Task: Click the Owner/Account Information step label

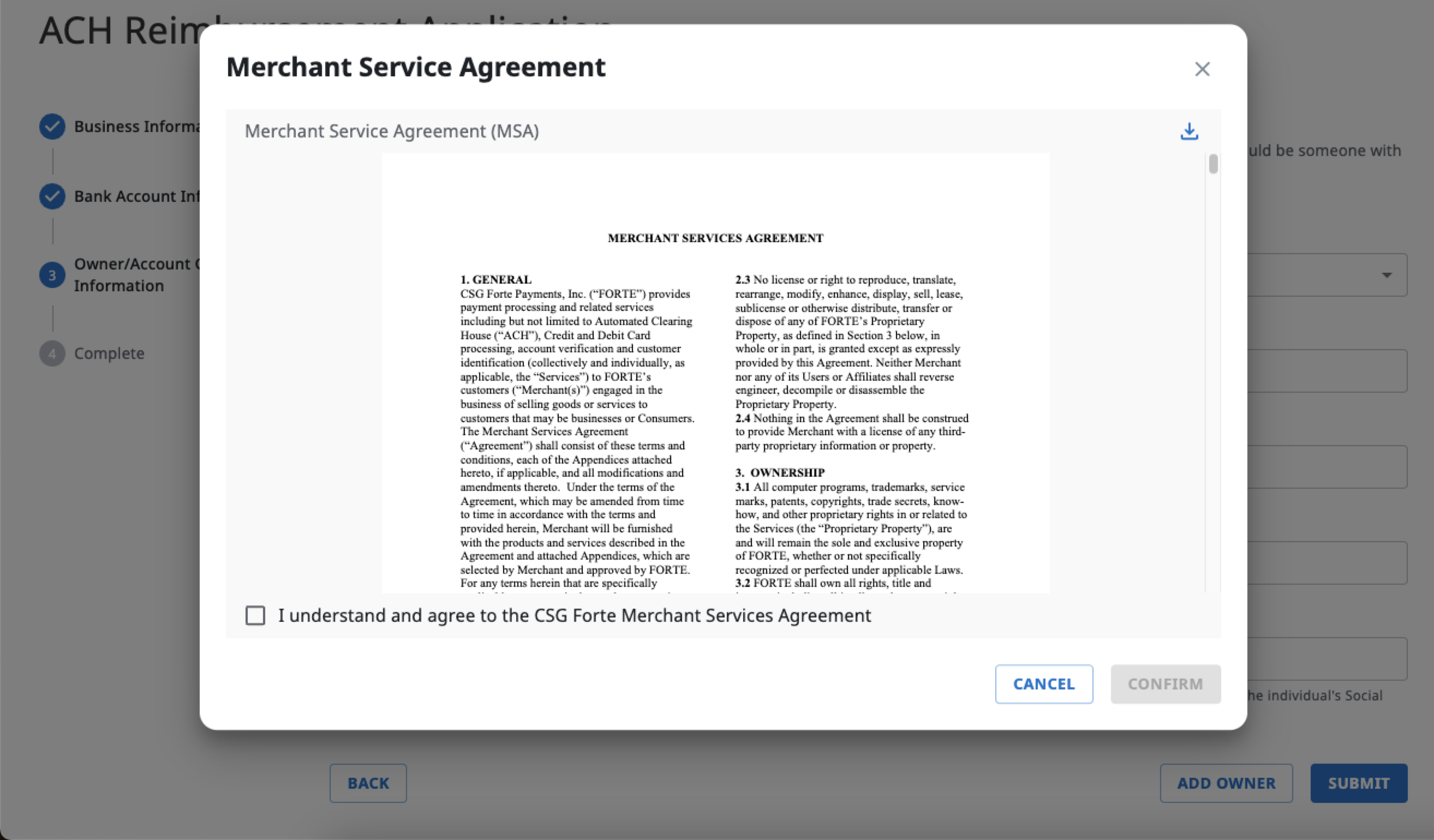Action: click(136, 275)
